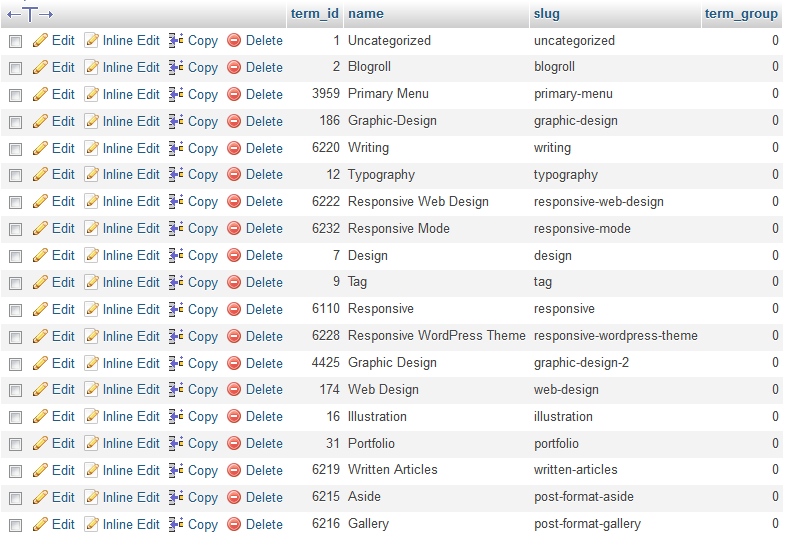Click slug cell 'web-design'
This screenshot has height=545, width=788.
point(566,390)
